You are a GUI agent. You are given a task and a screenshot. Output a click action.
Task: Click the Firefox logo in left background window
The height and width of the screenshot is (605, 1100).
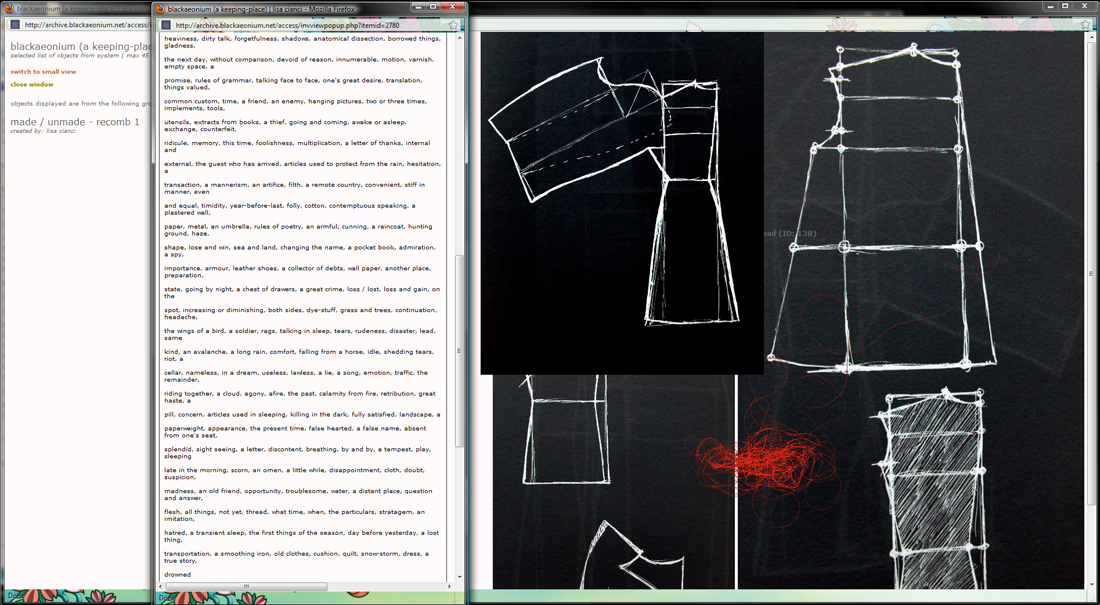coord(10,8)
